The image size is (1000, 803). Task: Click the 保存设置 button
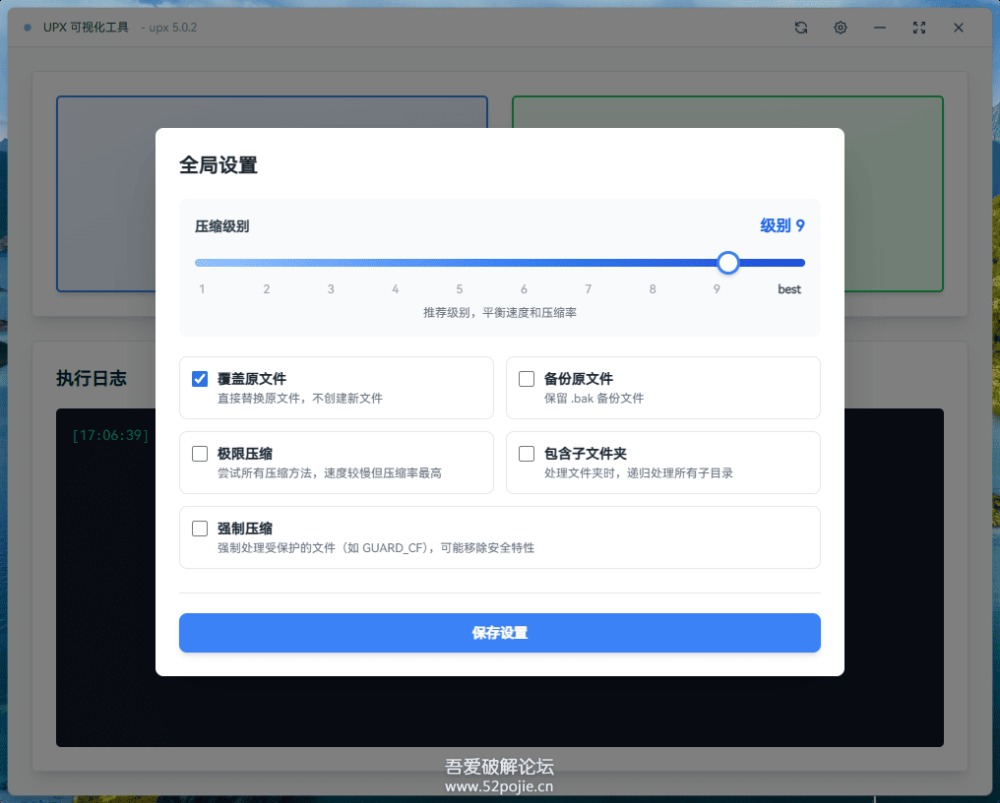pos(499,633)
